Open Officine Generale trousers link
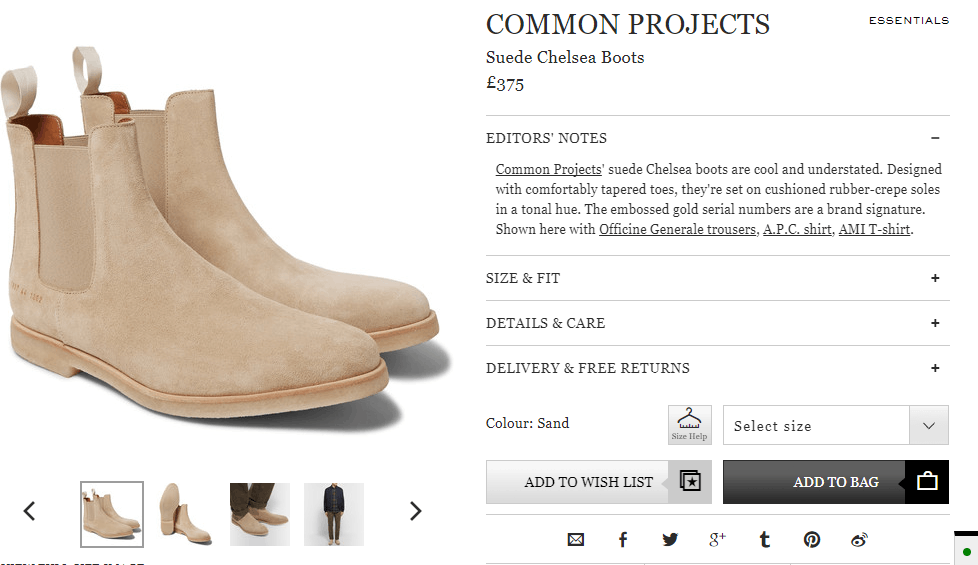This screenshot has height=565, width=978. pos(677,229)
